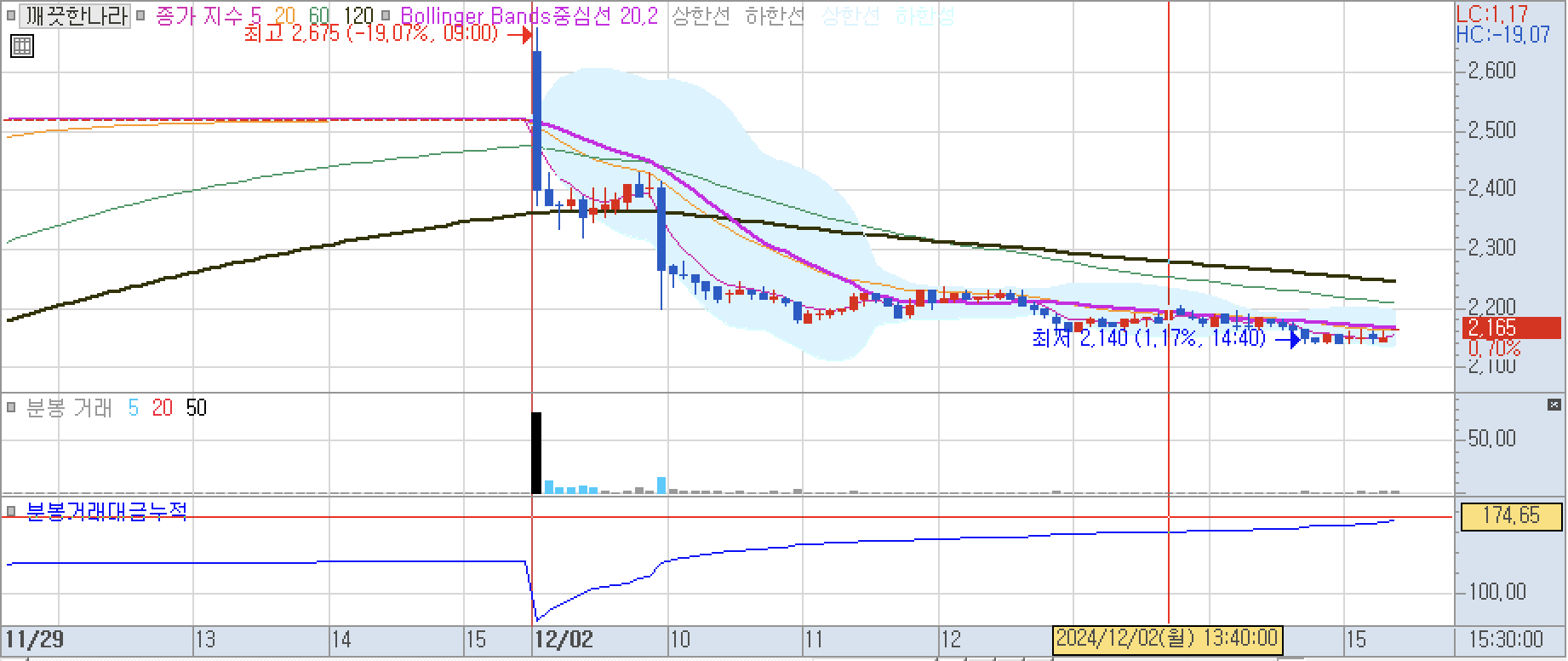1568x661 pixels.
Task: Toggle the square marker before 깨끗한나라
Action: point(10,15)
